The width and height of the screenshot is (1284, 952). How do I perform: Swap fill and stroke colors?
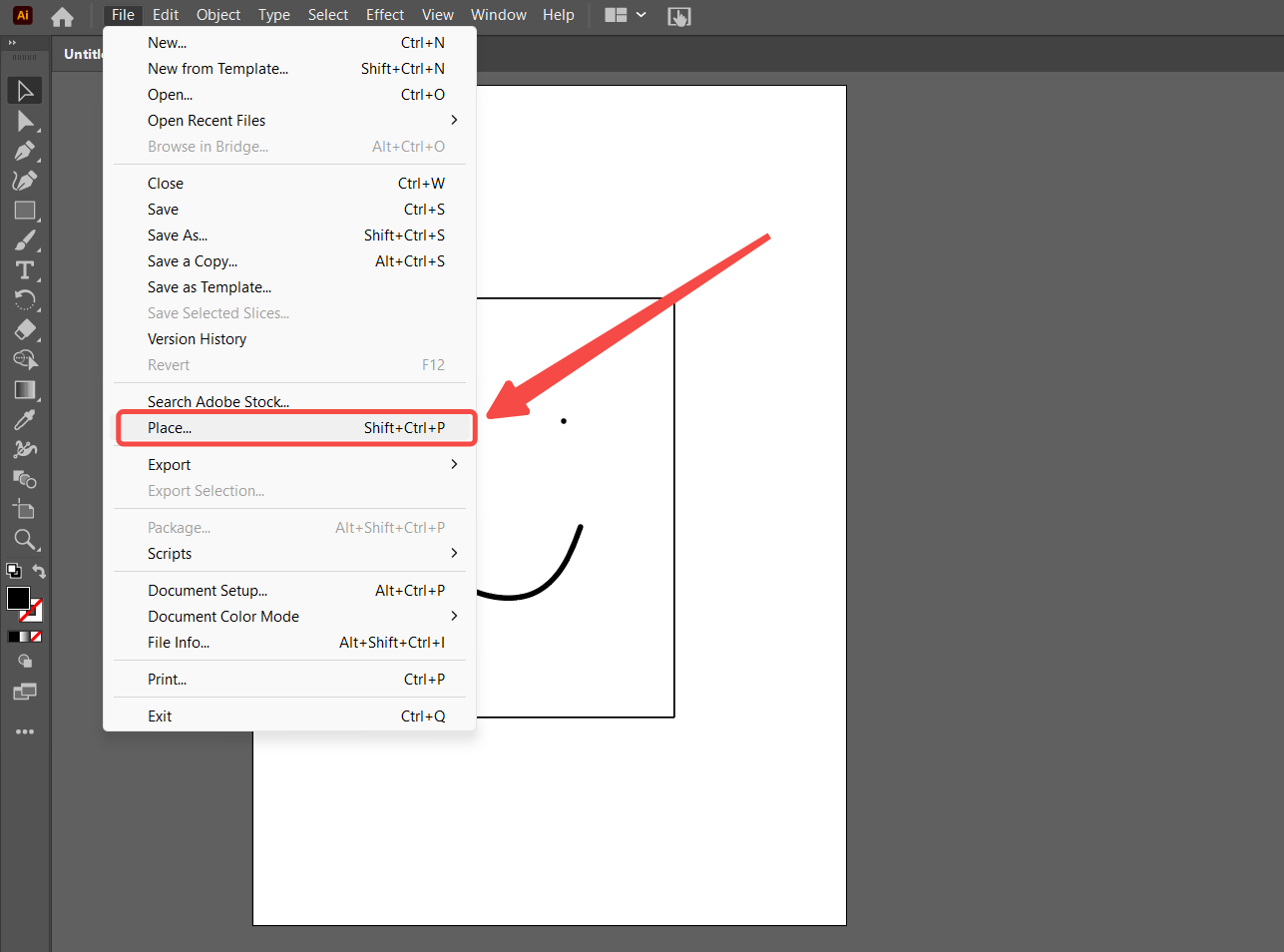pyautogui.click(x=39, y=571)
